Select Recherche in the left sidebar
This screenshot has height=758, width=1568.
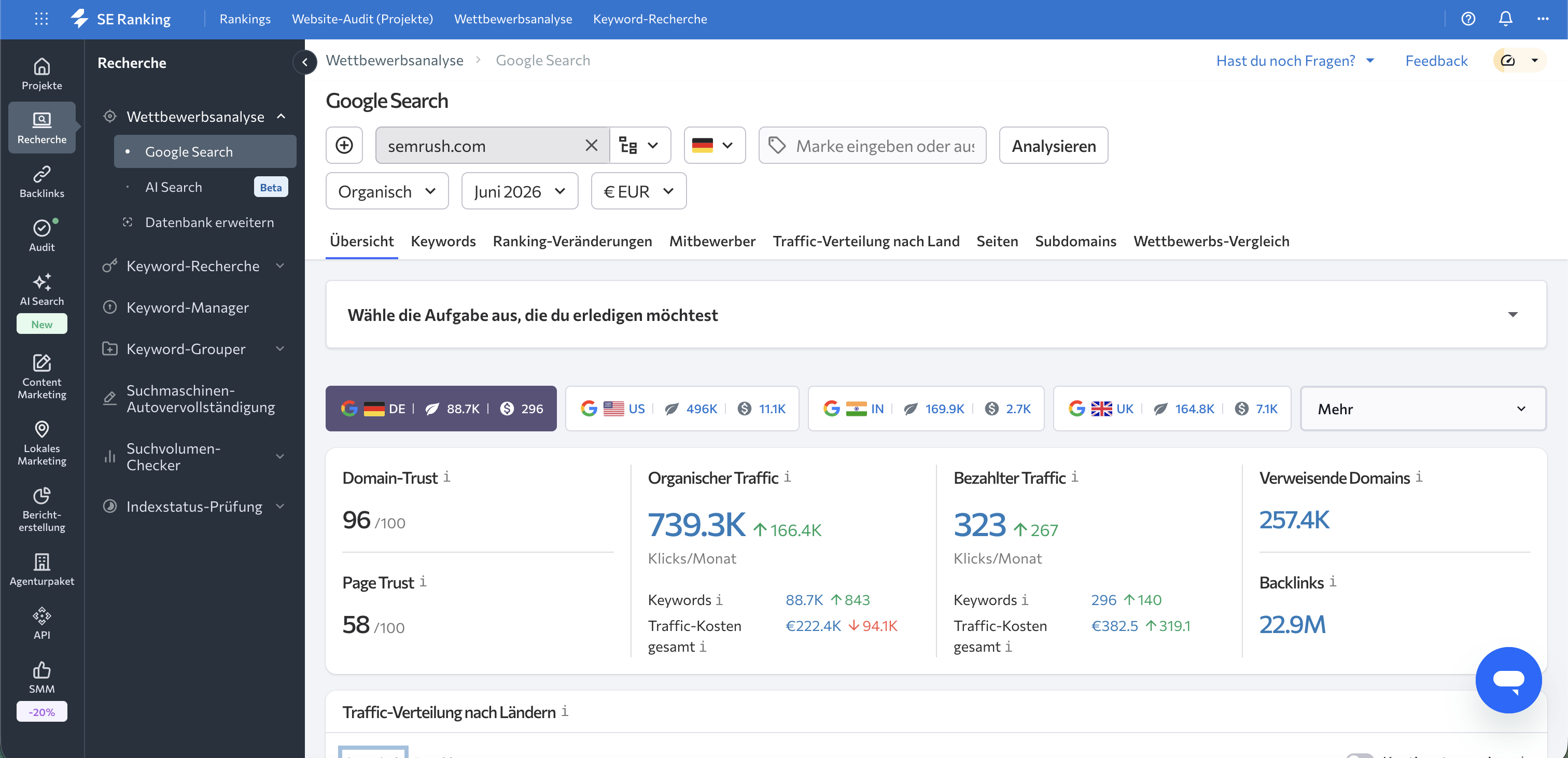(x=42, y=127)
